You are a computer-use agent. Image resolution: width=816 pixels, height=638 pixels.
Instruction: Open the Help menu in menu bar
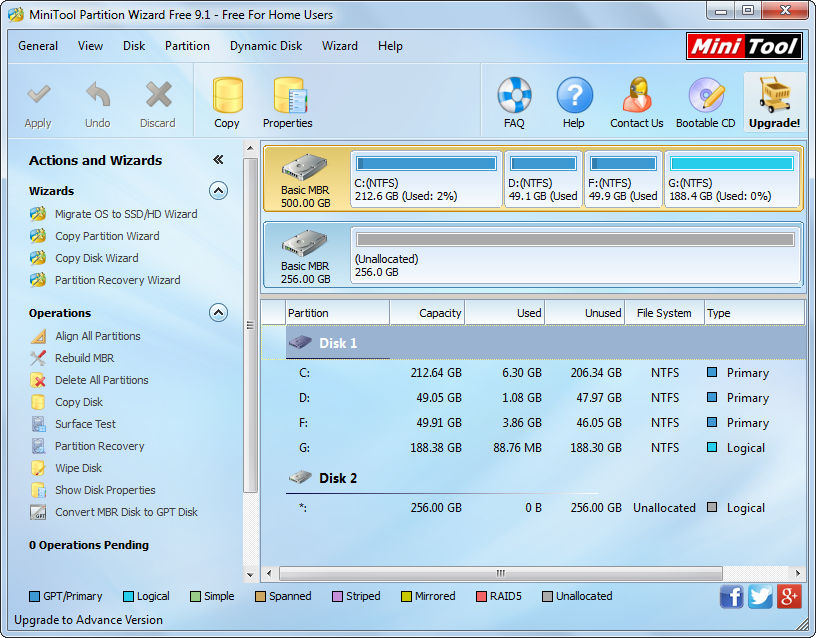(390, 46)
